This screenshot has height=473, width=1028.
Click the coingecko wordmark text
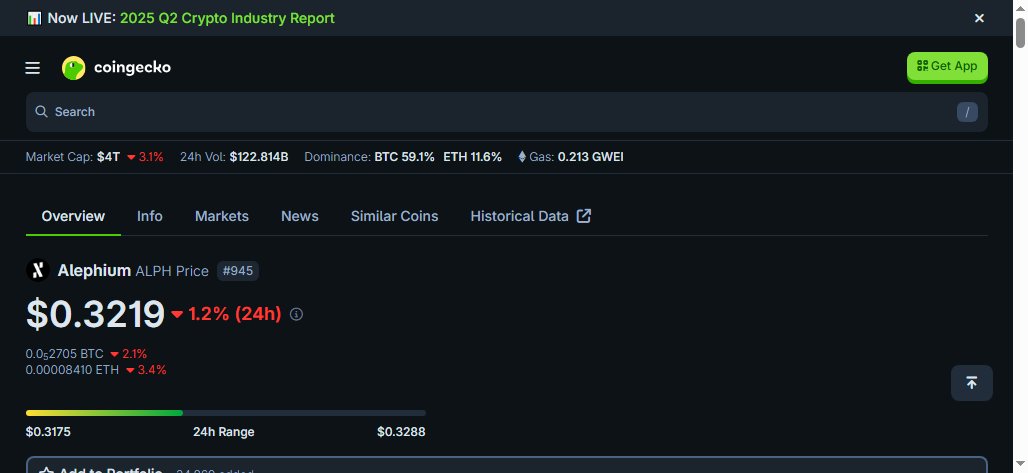[x=132, y=68]
